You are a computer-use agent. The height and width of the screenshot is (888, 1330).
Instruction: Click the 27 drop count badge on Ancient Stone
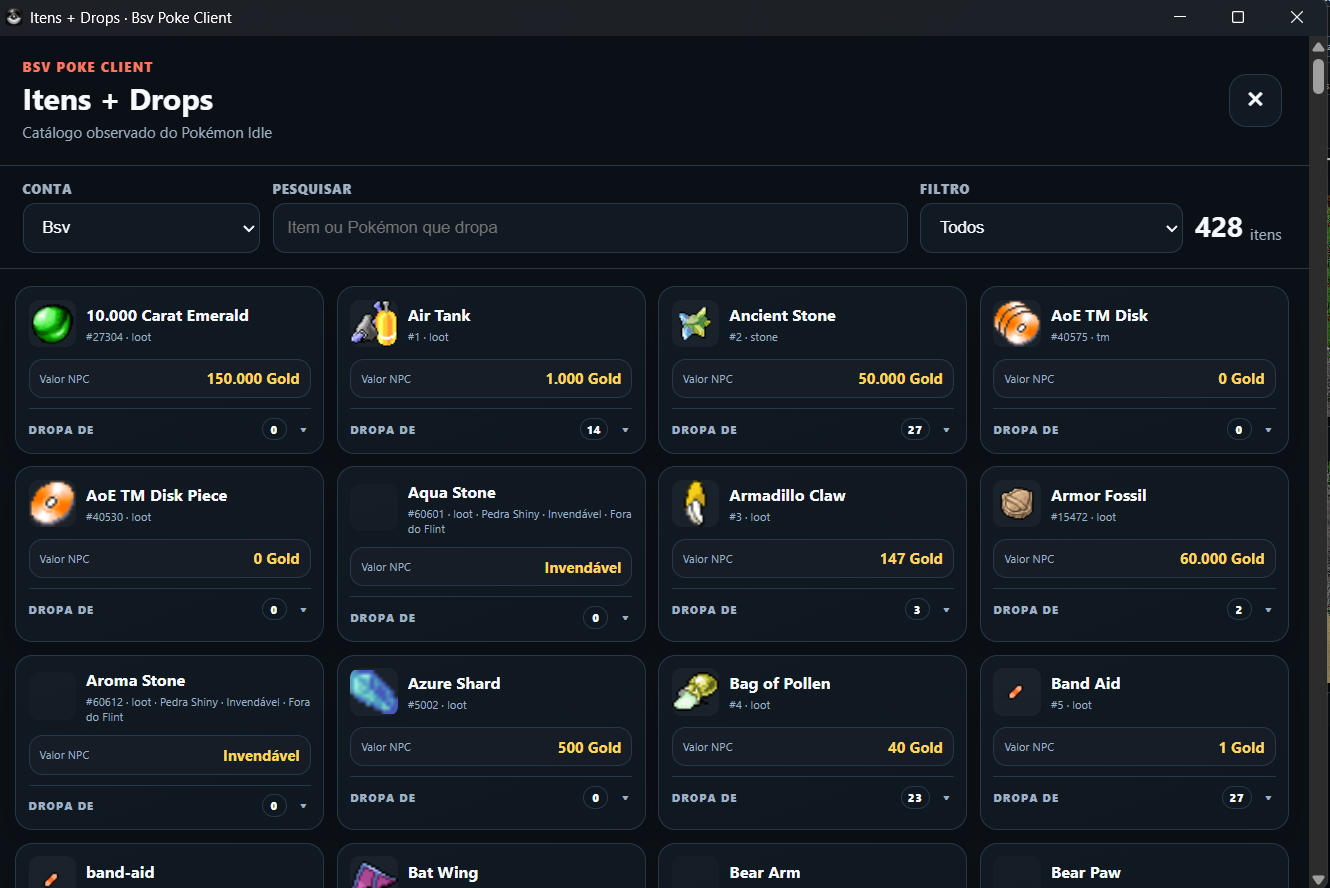click(x=915, y=430)
